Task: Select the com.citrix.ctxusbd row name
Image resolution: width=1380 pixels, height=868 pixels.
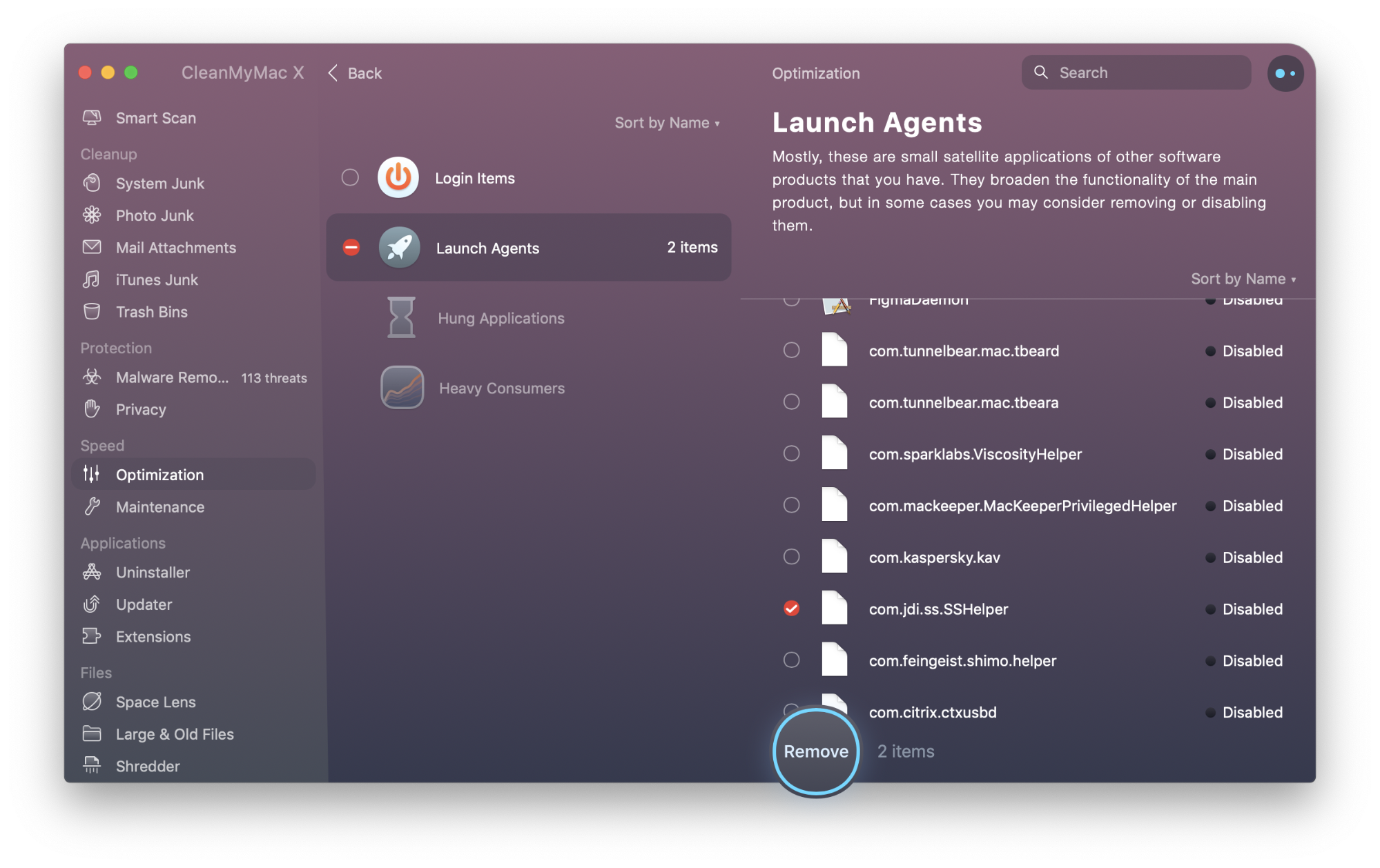Action: pyautogui.click(x=933, y=712)
